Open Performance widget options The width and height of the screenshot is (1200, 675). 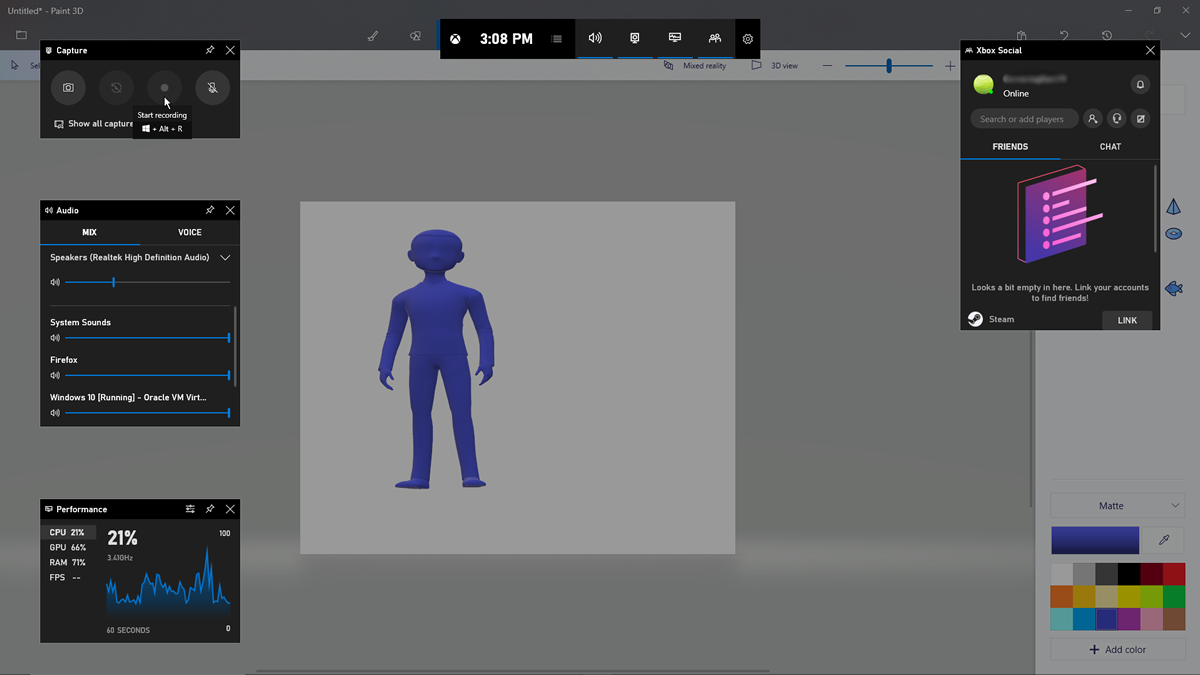click(190, 509)
